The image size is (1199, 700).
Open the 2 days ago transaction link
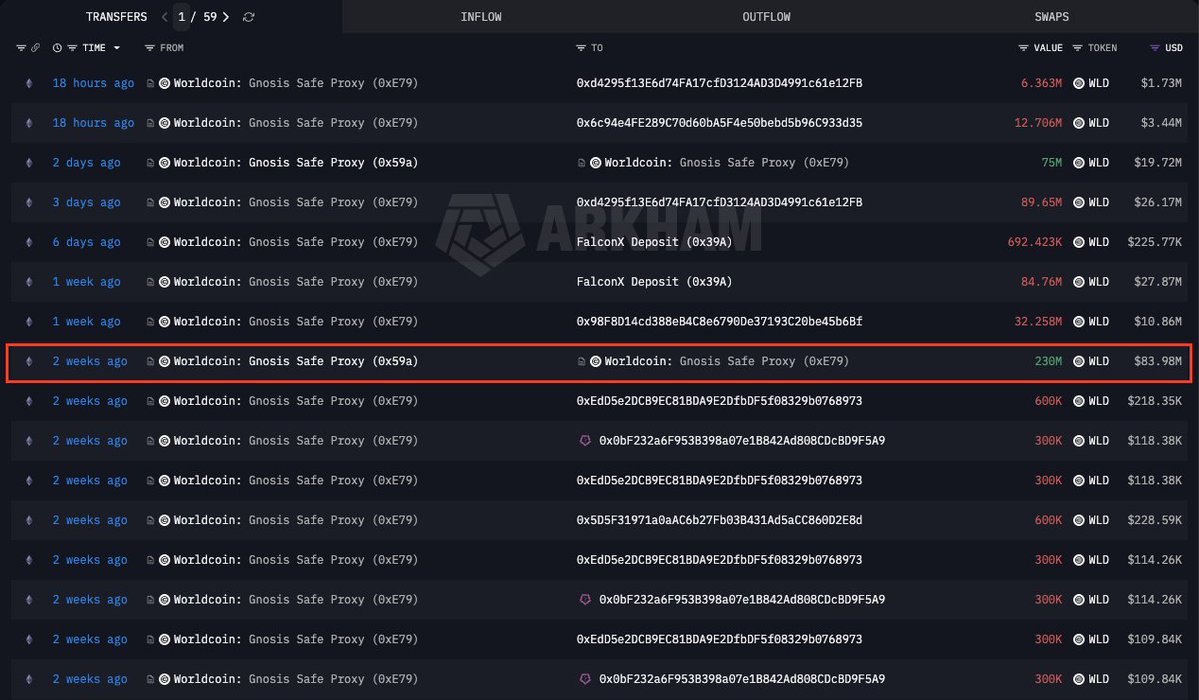(86, 162)
